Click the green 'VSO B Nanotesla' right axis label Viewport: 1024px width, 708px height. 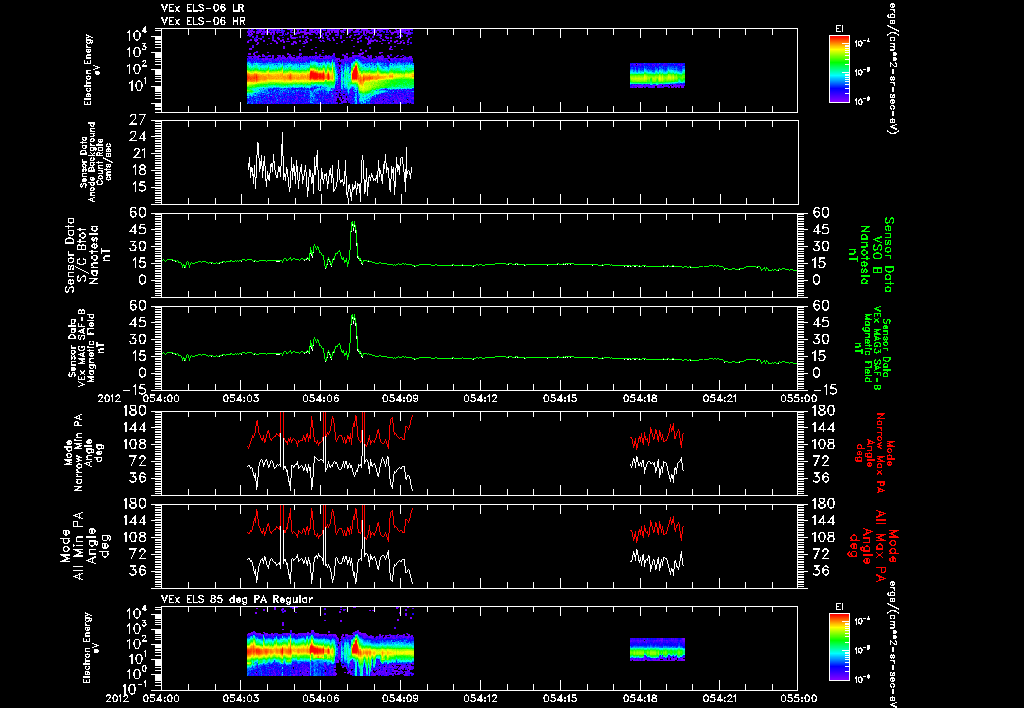click(869, 255)
